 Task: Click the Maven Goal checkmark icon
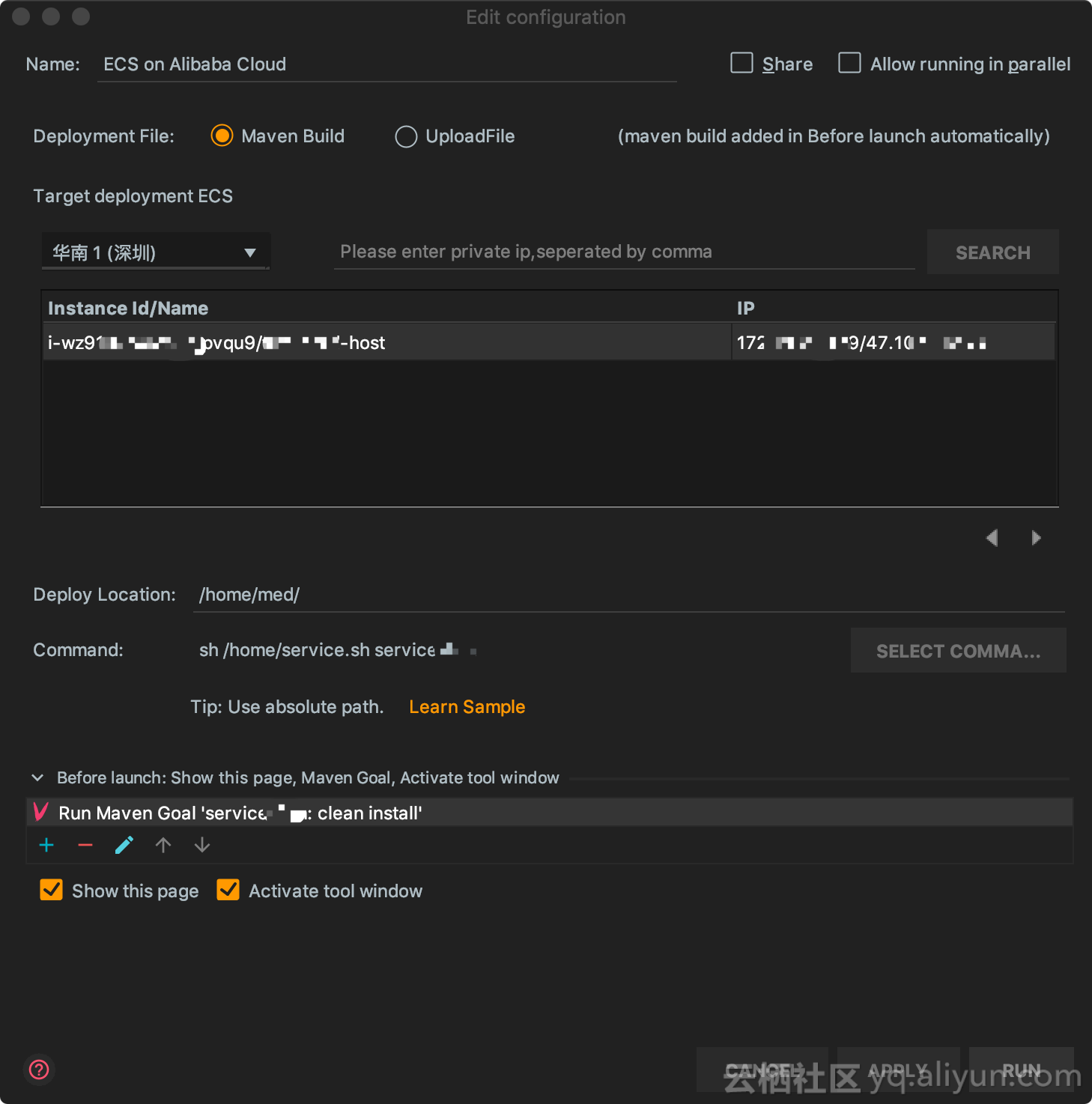pos(40,812)
